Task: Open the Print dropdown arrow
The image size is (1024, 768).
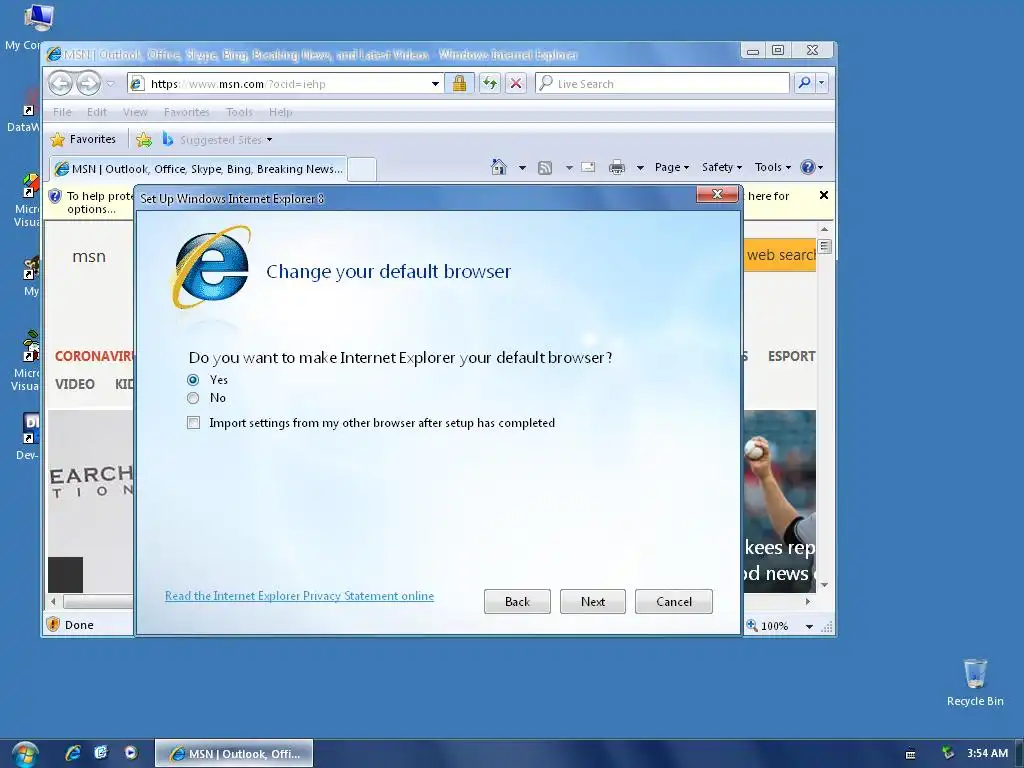Action: tap(640, 168)
